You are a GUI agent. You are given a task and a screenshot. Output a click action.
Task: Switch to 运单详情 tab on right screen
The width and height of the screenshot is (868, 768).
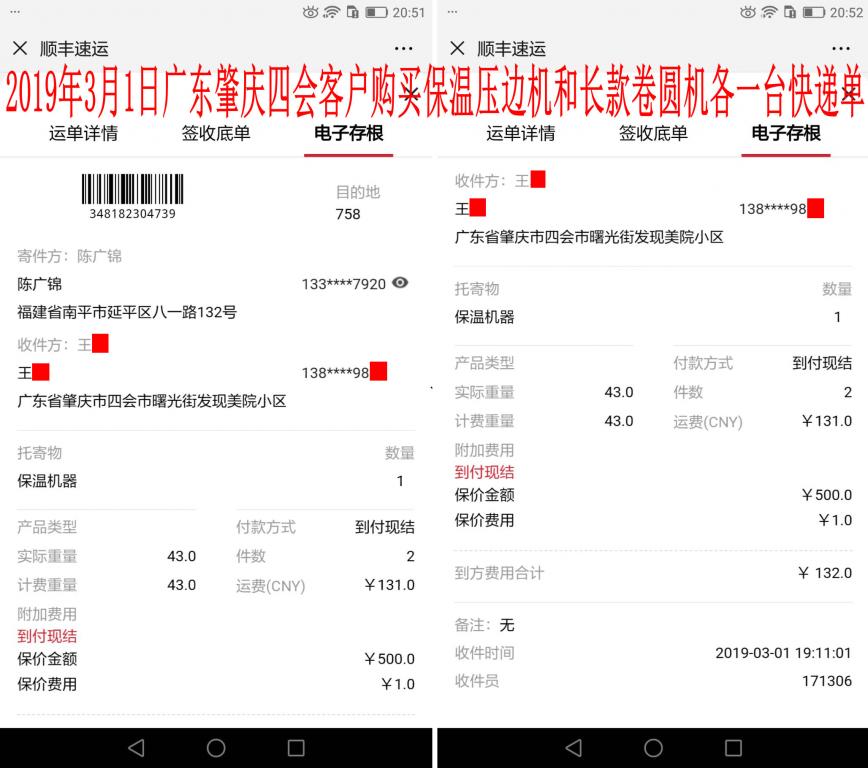(x=521, y=132)
